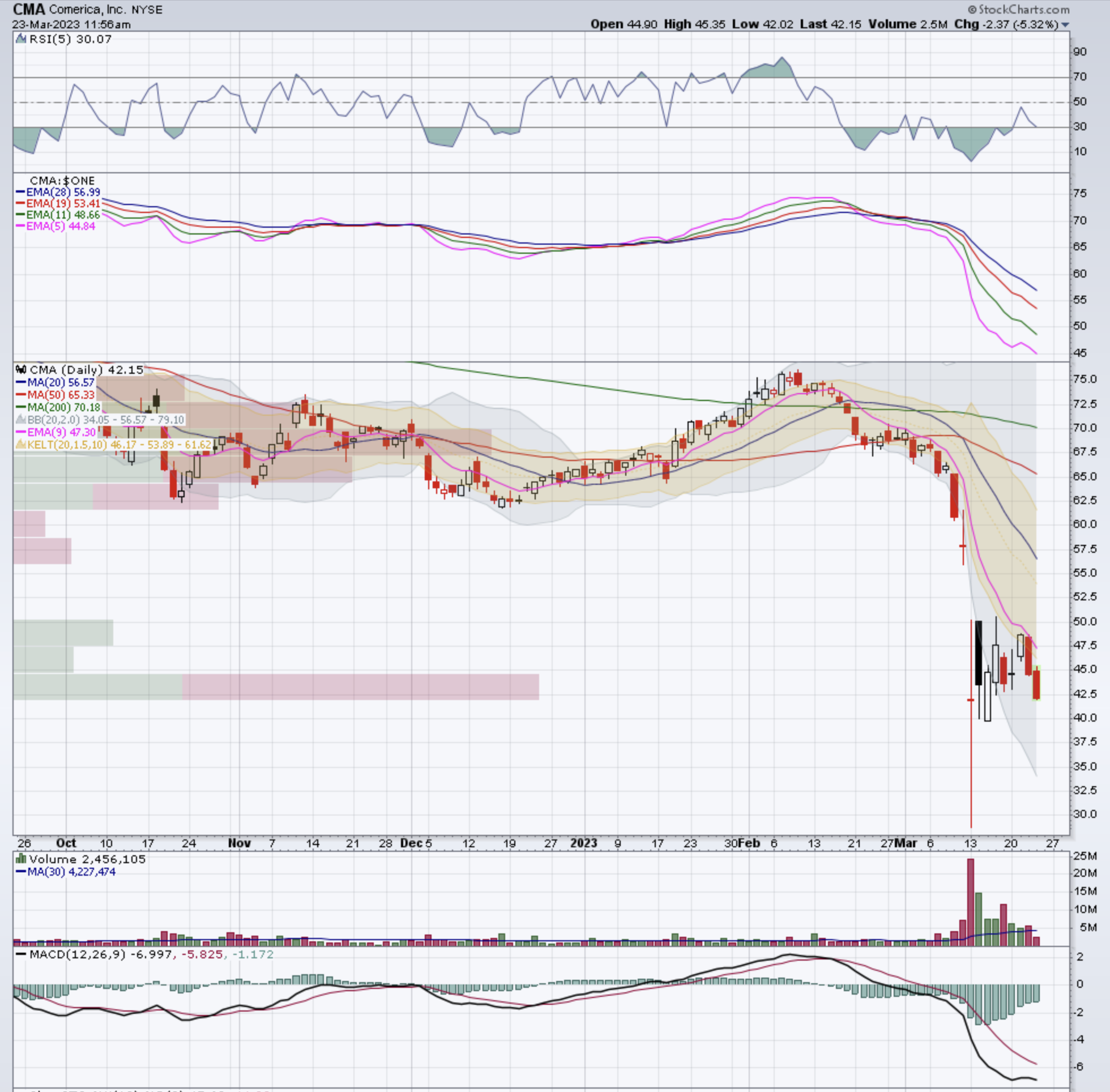Viewport: 1110px width, 1092px height.
Task: Click the KELT(20,1.5,10) Keltner legend
Action: pyautogui.click(x=113, y=444)
